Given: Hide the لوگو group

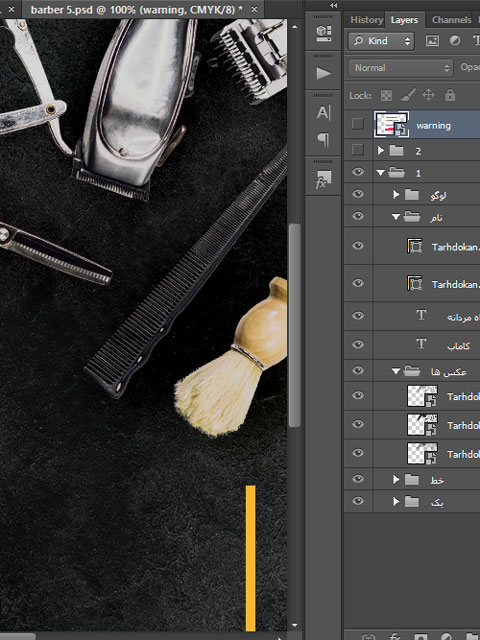Looking at the screenshot, I should [358, 194].
